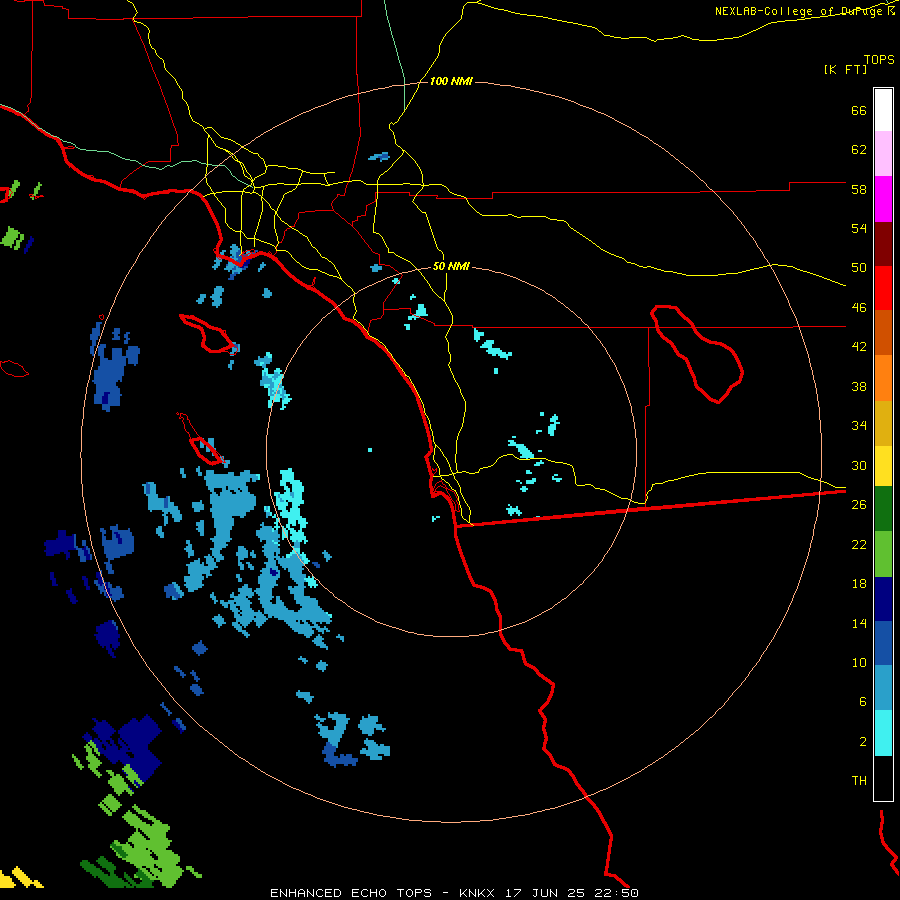Click the '50 NMI' range ring label
This screenshot has width=900, height=900.
pos(451,266)
